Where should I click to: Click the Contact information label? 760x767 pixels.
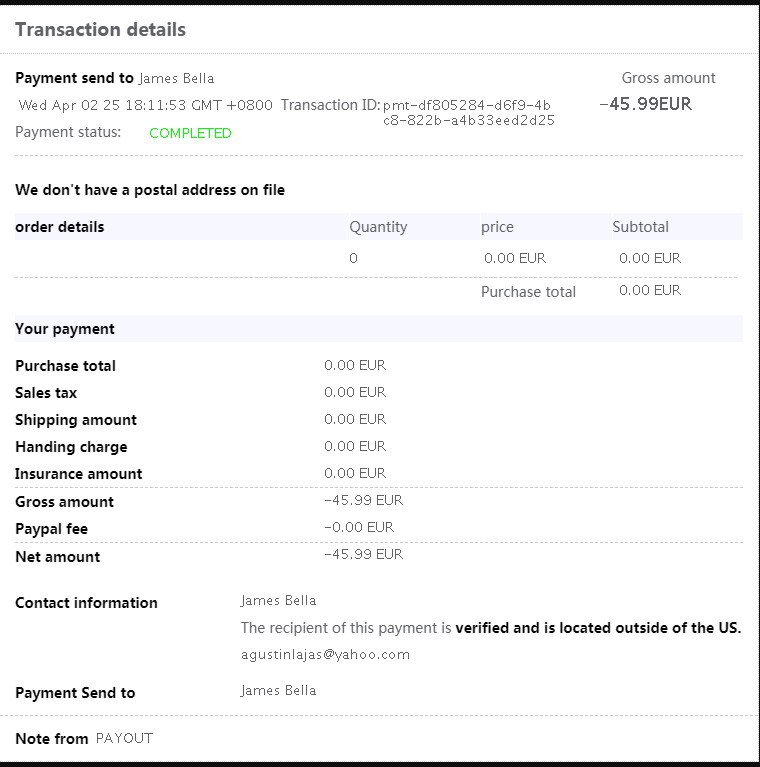(x=86, y=603)
